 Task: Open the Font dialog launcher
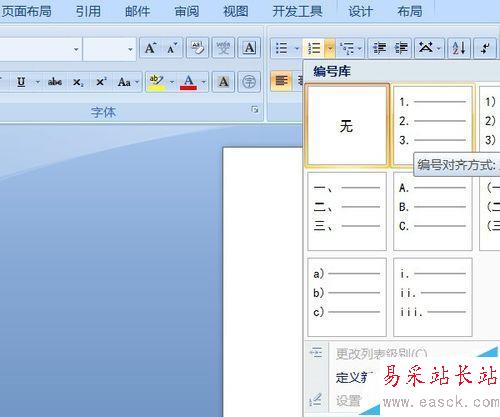(255, 110)
